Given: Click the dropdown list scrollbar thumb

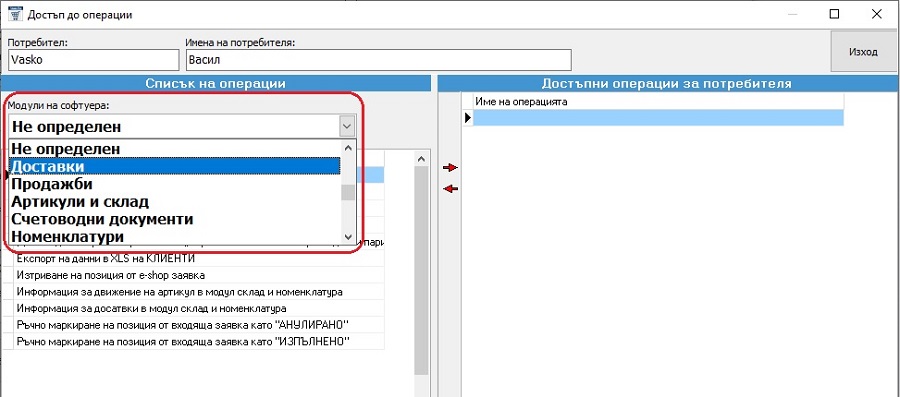Looking at the screenshot, I should point(348,192).
